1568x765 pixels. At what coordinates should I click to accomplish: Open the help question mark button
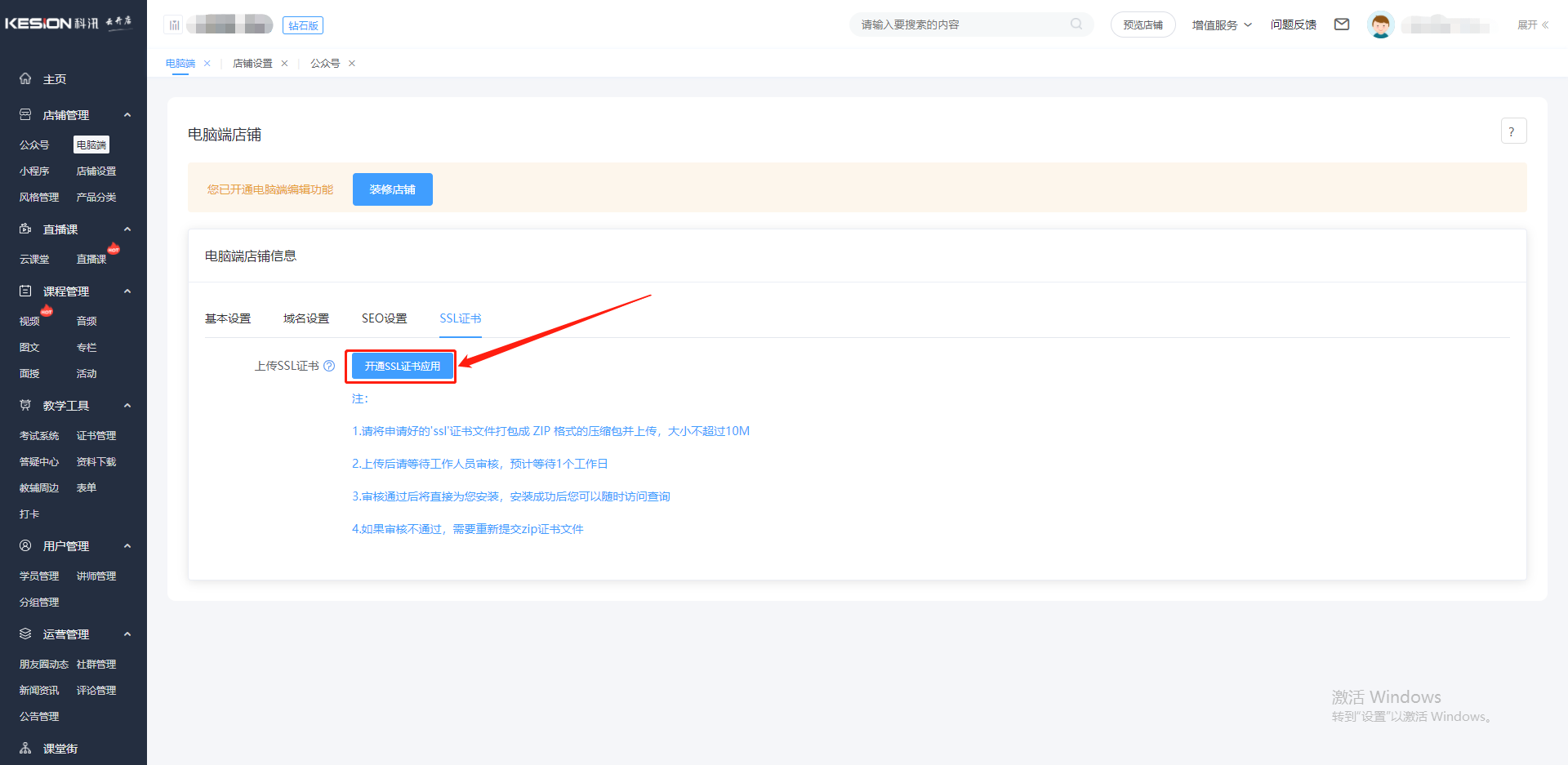tap(1512, 131)
